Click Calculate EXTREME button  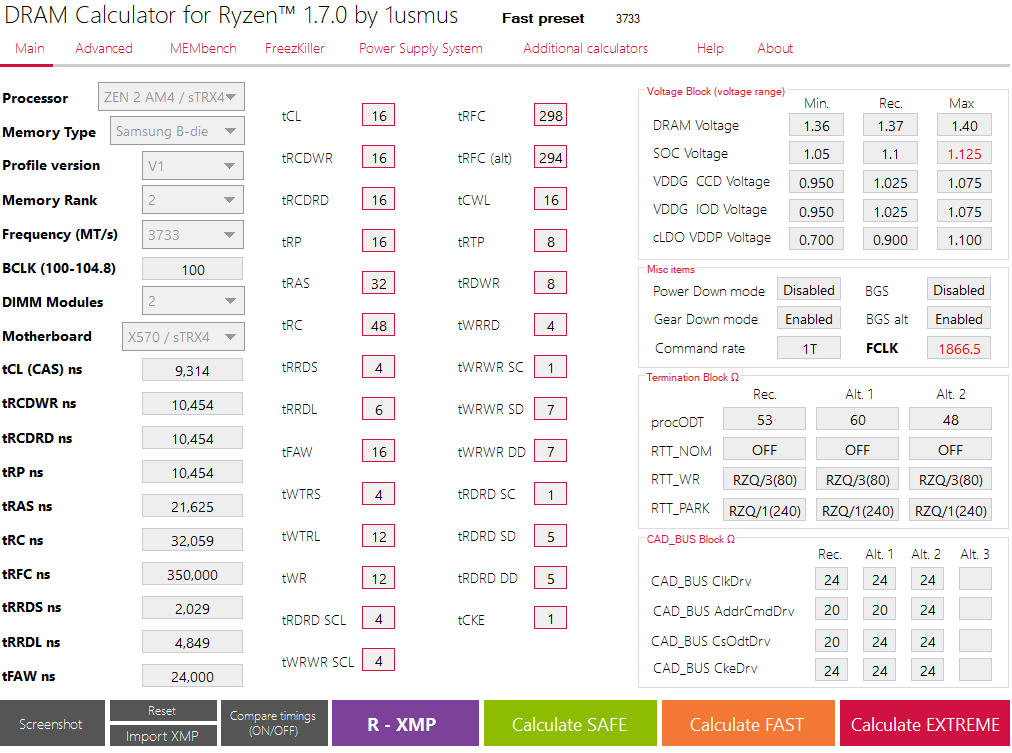point(925,723)
